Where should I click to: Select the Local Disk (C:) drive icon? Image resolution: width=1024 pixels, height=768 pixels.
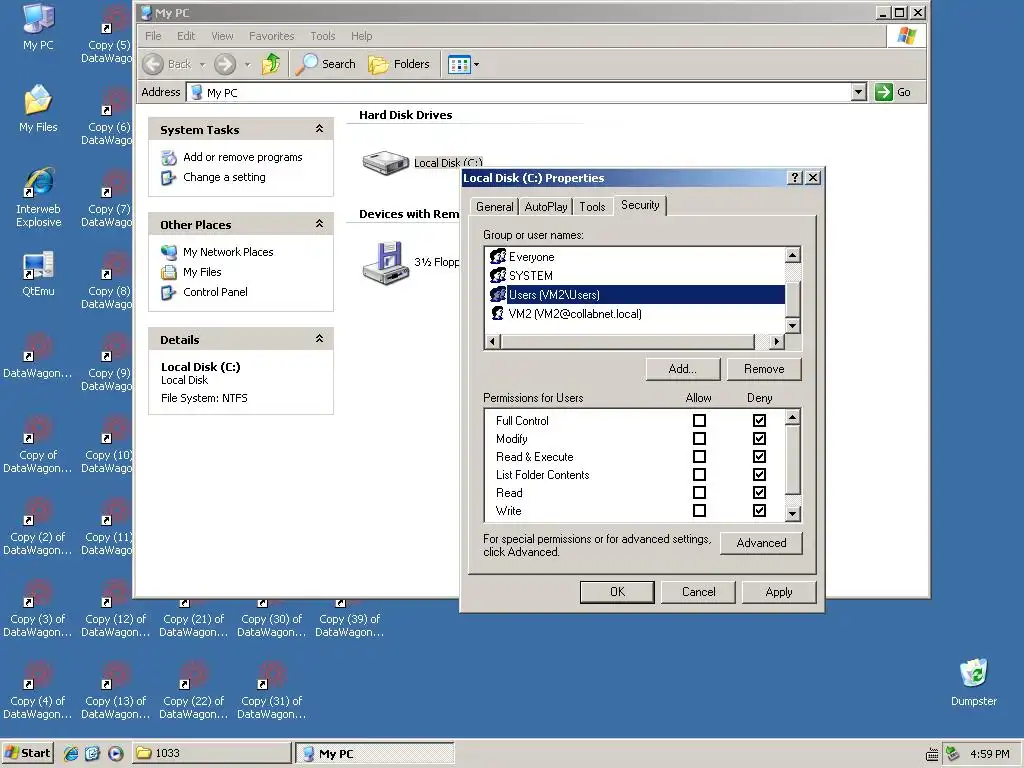pos(385,163)
